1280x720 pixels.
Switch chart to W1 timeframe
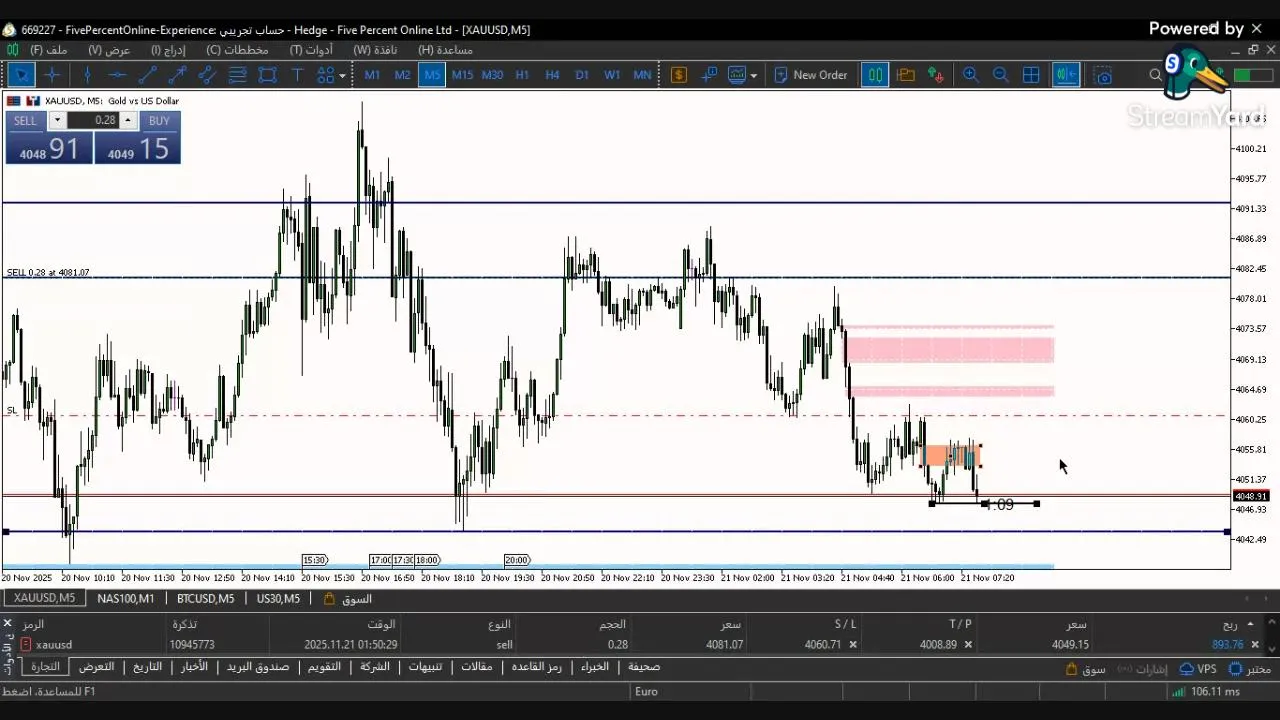612,75
